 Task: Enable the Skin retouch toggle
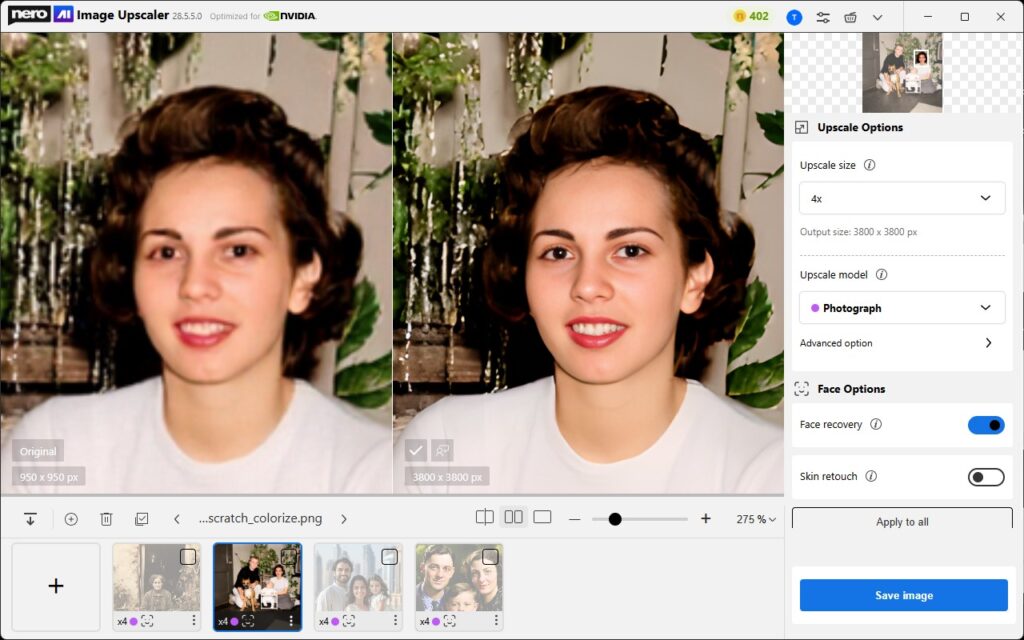coord(985,477)
